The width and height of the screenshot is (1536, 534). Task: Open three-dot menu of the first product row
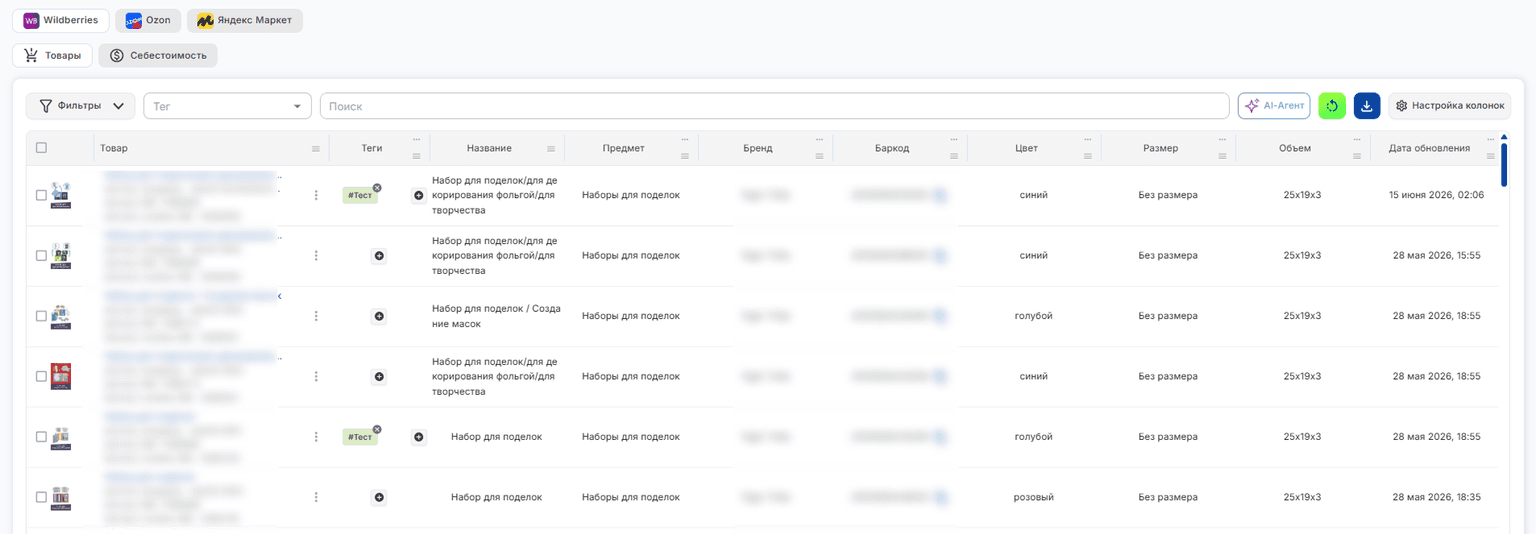coord(316,195)
